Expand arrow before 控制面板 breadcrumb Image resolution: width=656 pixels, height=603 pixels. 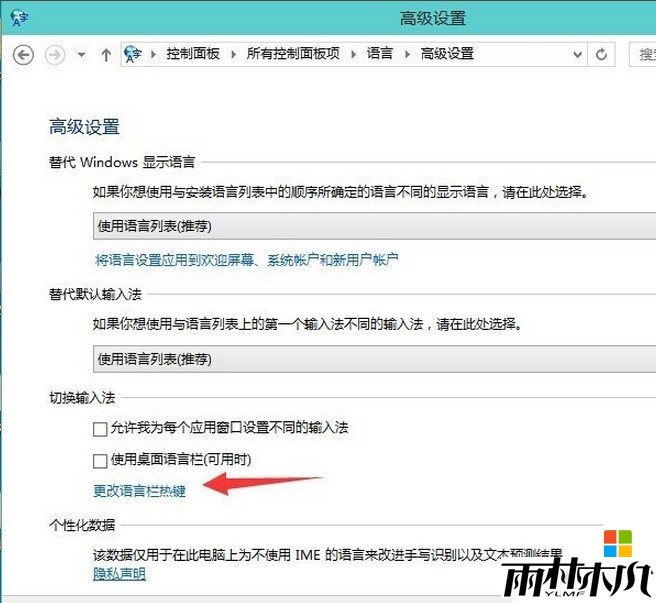tap(154, 54)
